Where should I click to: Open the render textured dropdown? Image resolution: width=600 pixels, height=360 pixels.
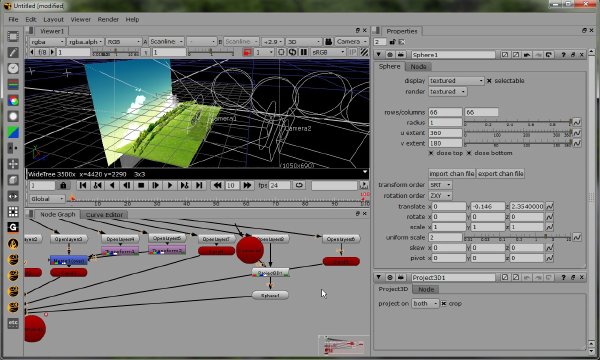tap(447, 91)
